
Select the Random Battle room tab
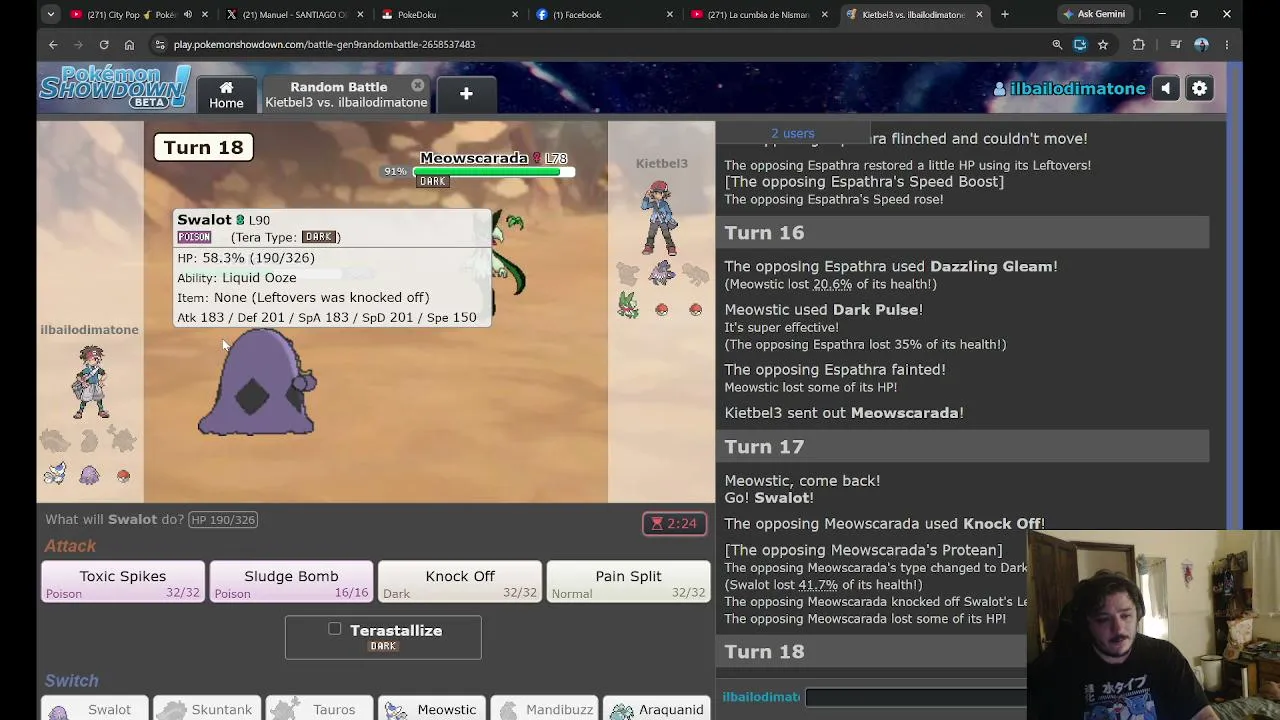[346, 94]
